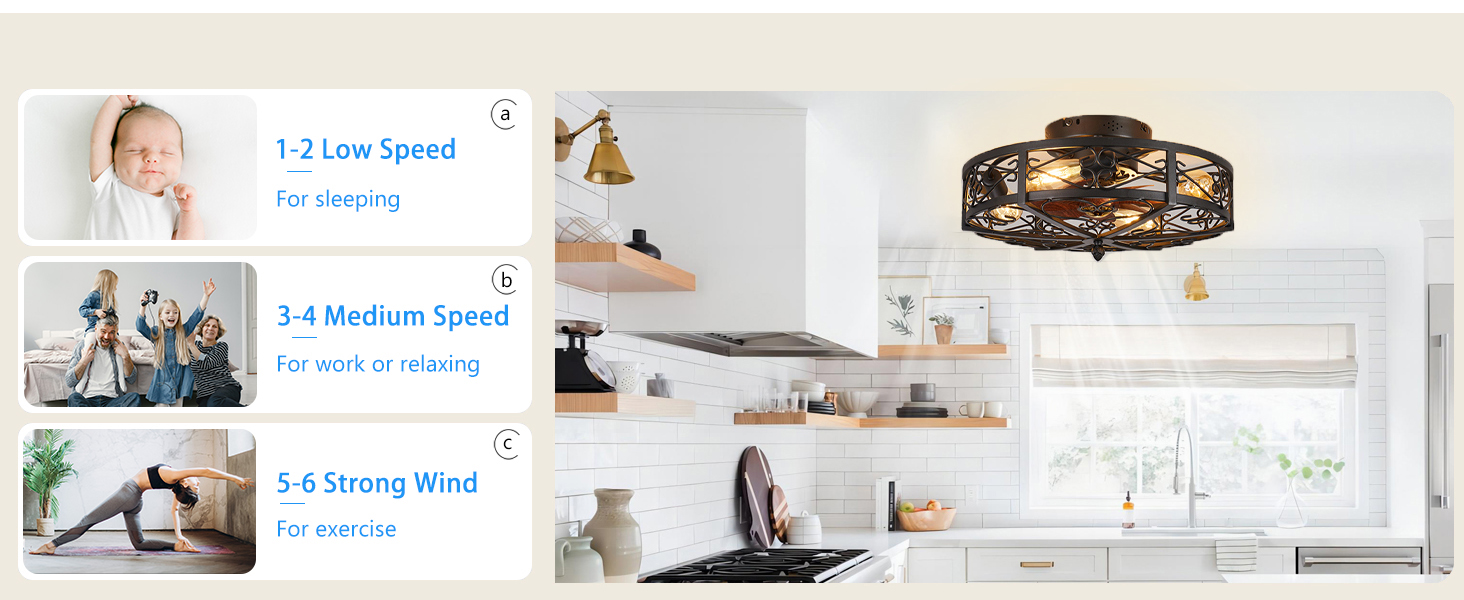1464x600 pixels.
Task: Click the circled letter c badge
Action: click(x=508, y=443)
